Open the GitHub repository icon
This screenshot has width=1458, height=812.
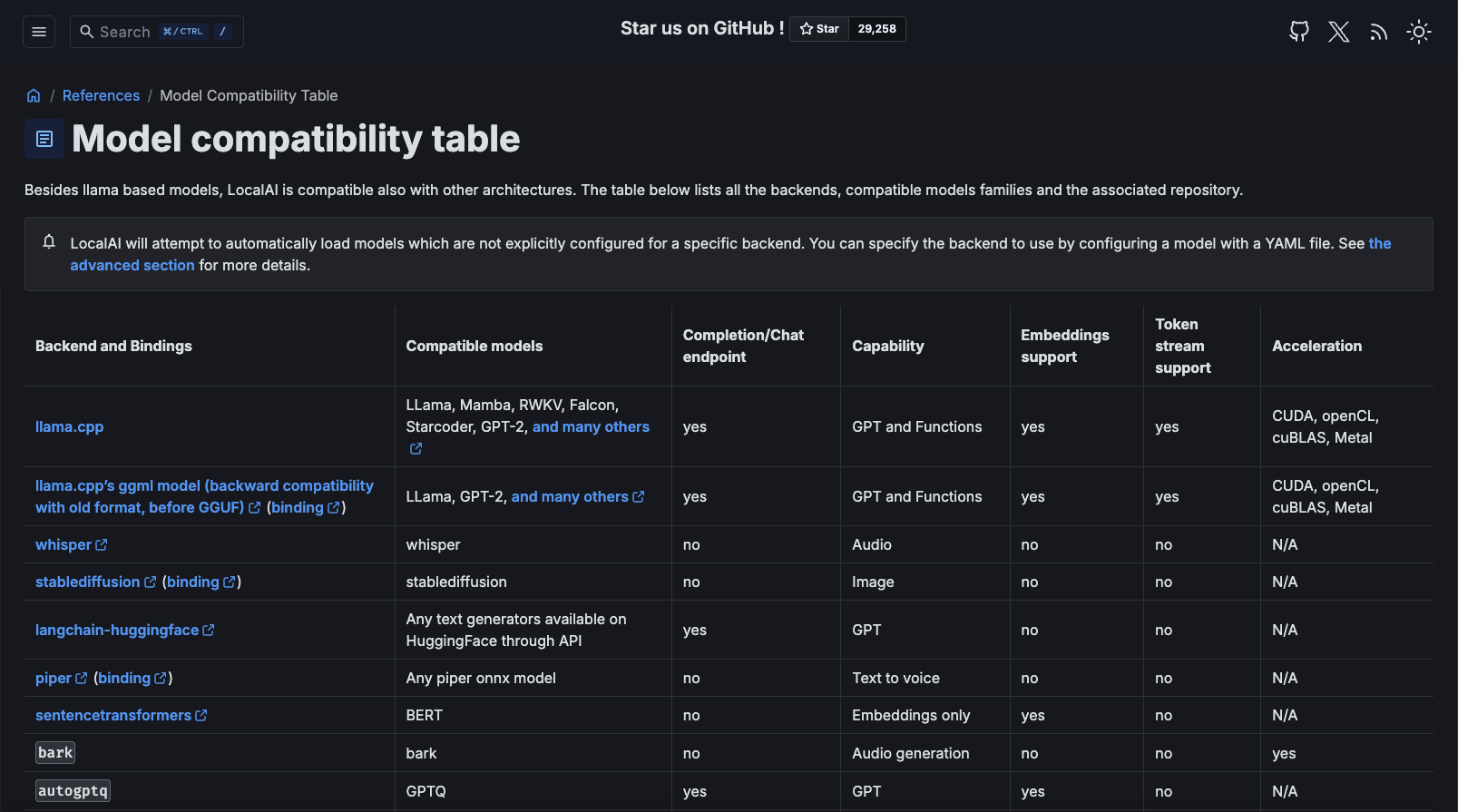tap(1299, 32)
